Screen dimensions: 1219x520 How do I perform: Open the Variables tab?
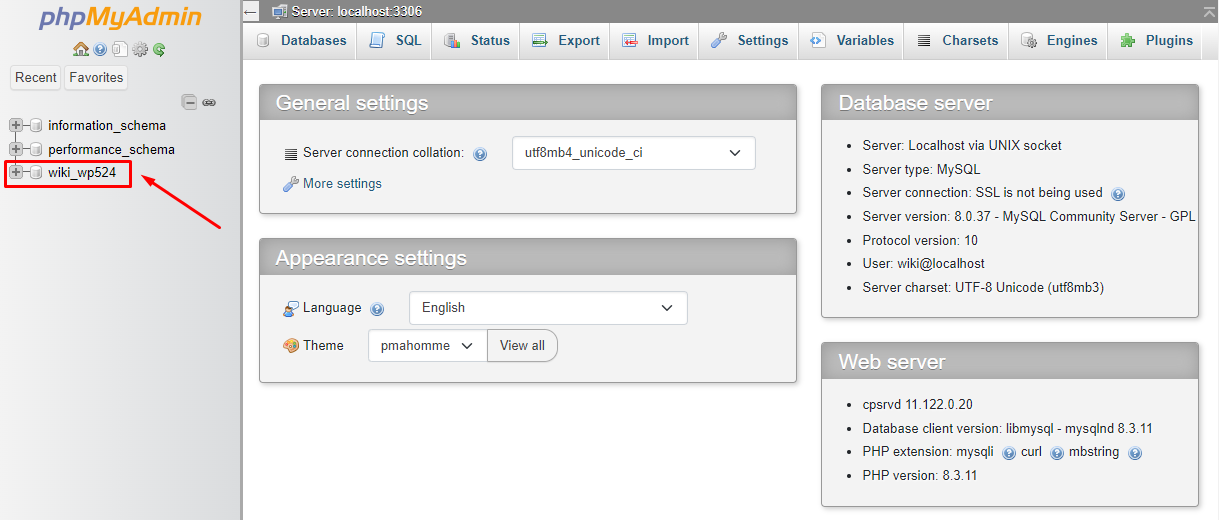(x=852, y=41)
